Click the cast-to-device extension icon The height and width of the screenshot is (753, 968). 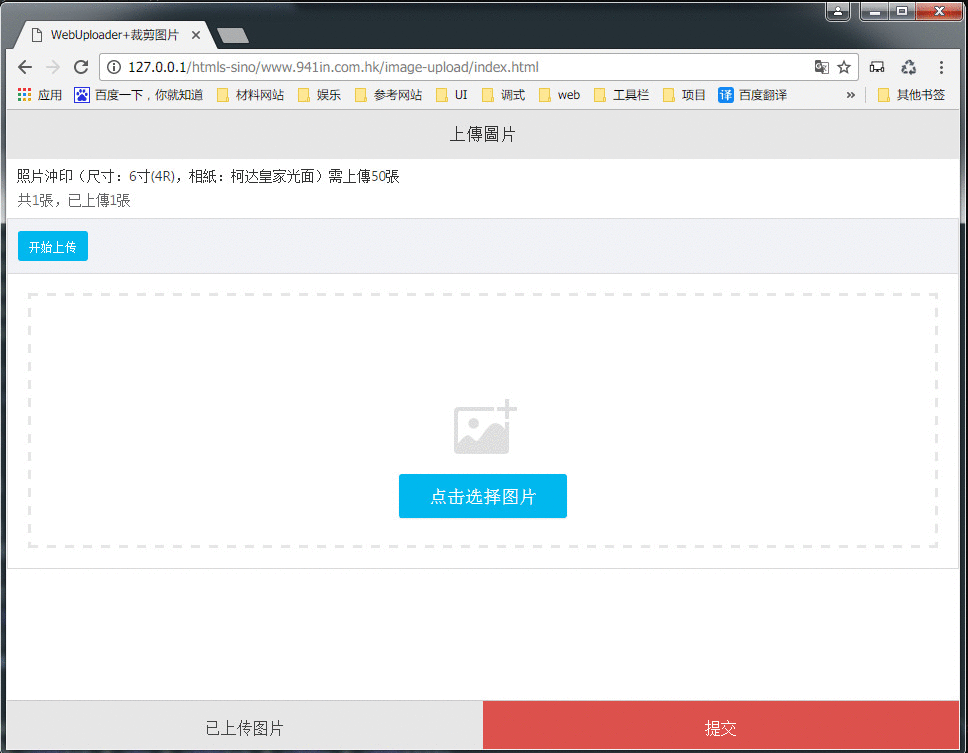coord(877,66)
